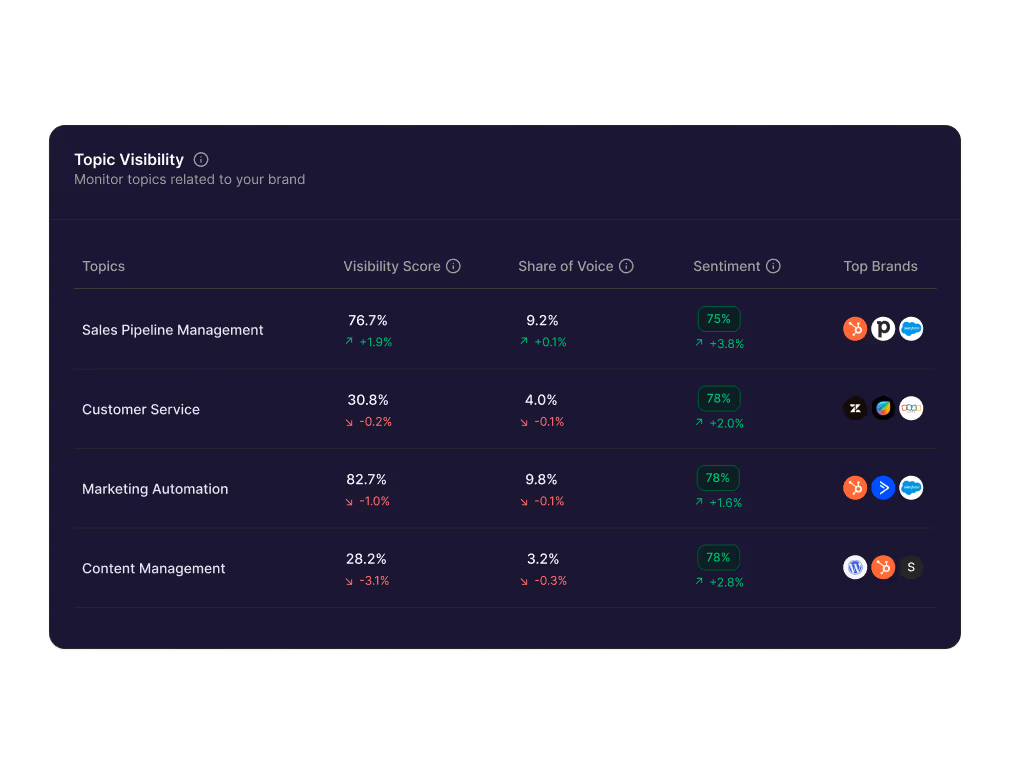Click the info icon next to Topic Visibility
The width and height of the screenshot is (1011, 771).
[201, 159]
